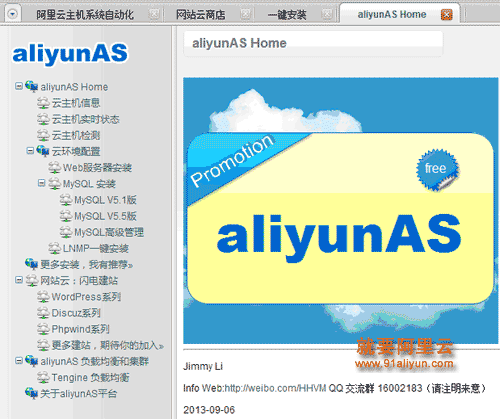
Task: Open 云主机信息 in the sidebar tree
Action: (x=76, y=103)
